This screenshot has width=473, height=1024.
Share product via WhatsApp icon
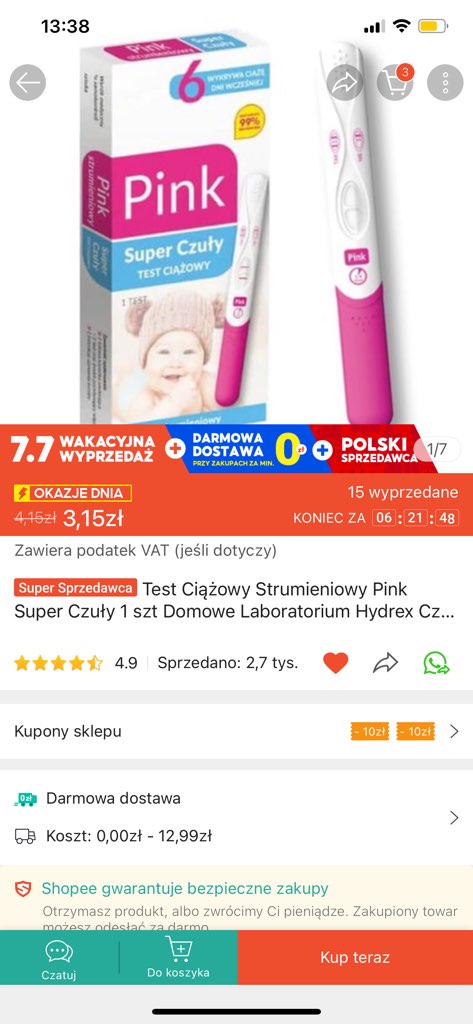pos(436,664)
